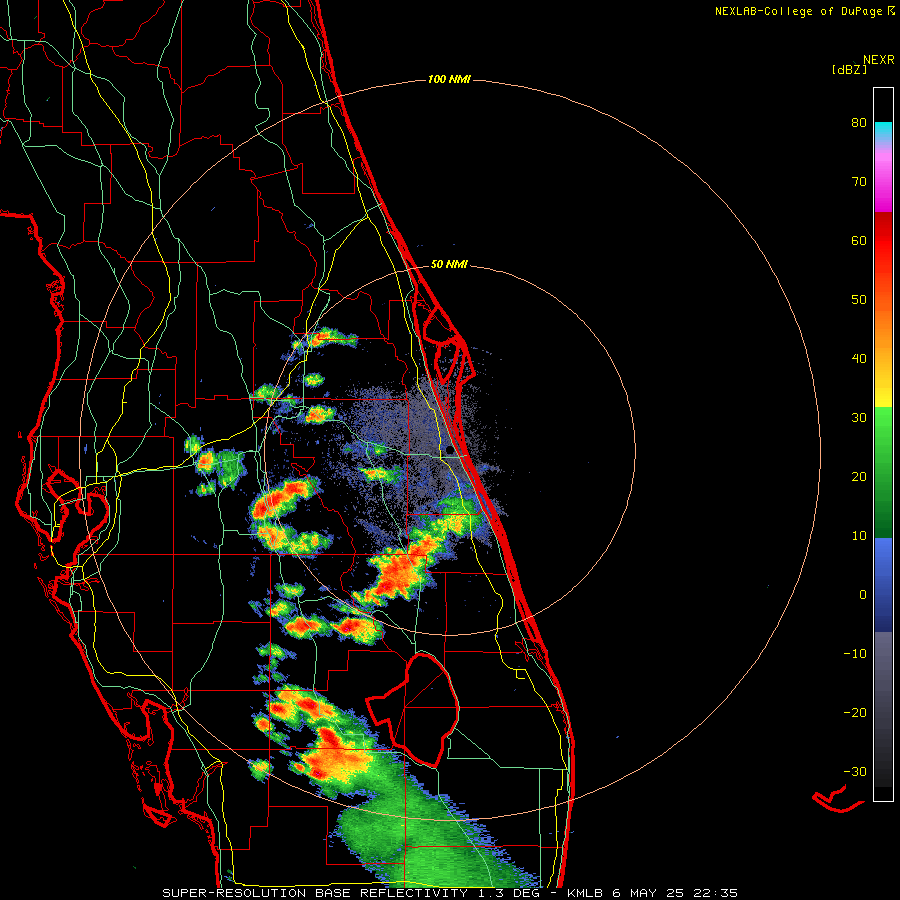Click the 50 value on the dBZ scale
This screenshot has height=900, width=900.
[x=859, y=300]
